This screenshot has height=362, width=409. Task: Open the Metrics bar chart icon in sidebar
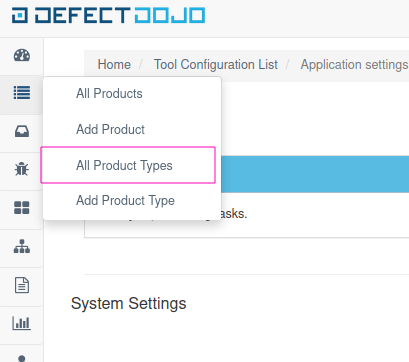[x=22, y=323]
